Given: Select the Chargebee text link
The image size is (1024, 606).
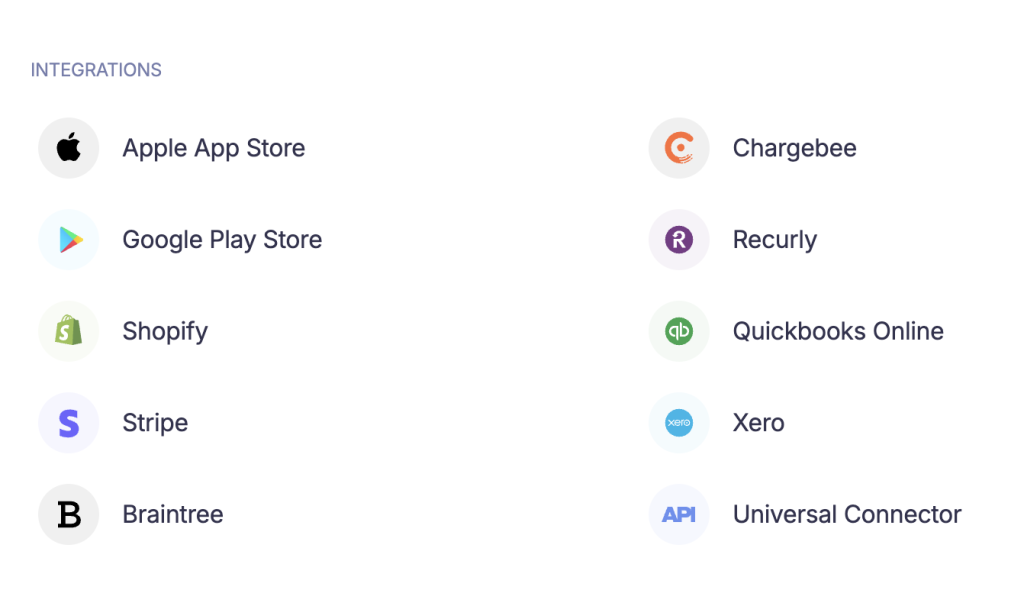Looking at the screenshot, I should (794, 148).
